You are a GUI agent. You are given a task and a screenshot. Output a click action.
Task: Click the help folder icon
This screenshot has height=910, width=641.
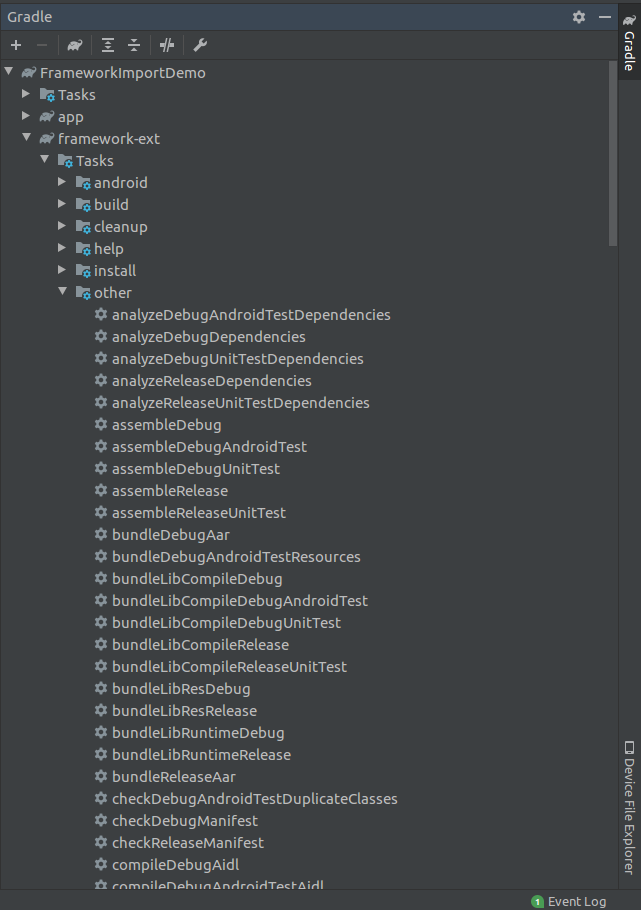[x=83, y=250]
